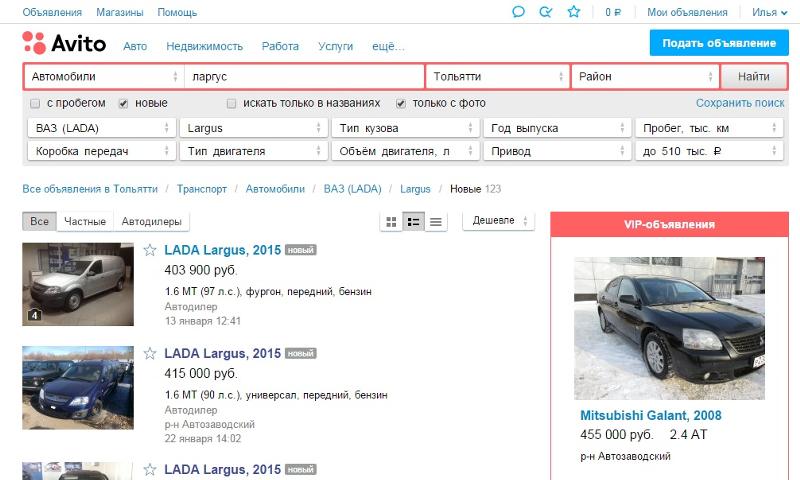
Task: Favorite the 403 900 руб. Largus listing star
Action: (x=149, y=250)
